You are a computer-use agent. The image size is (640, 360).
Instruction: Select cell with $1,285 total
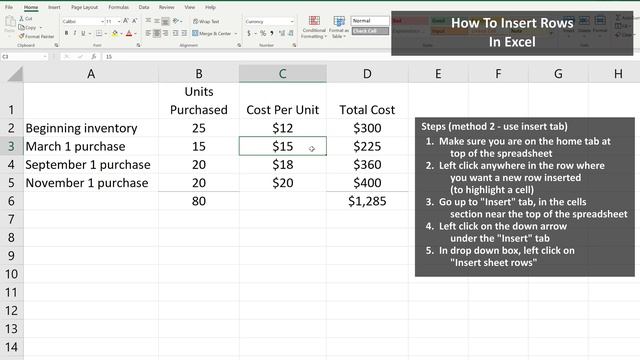[x=367, y=201]
